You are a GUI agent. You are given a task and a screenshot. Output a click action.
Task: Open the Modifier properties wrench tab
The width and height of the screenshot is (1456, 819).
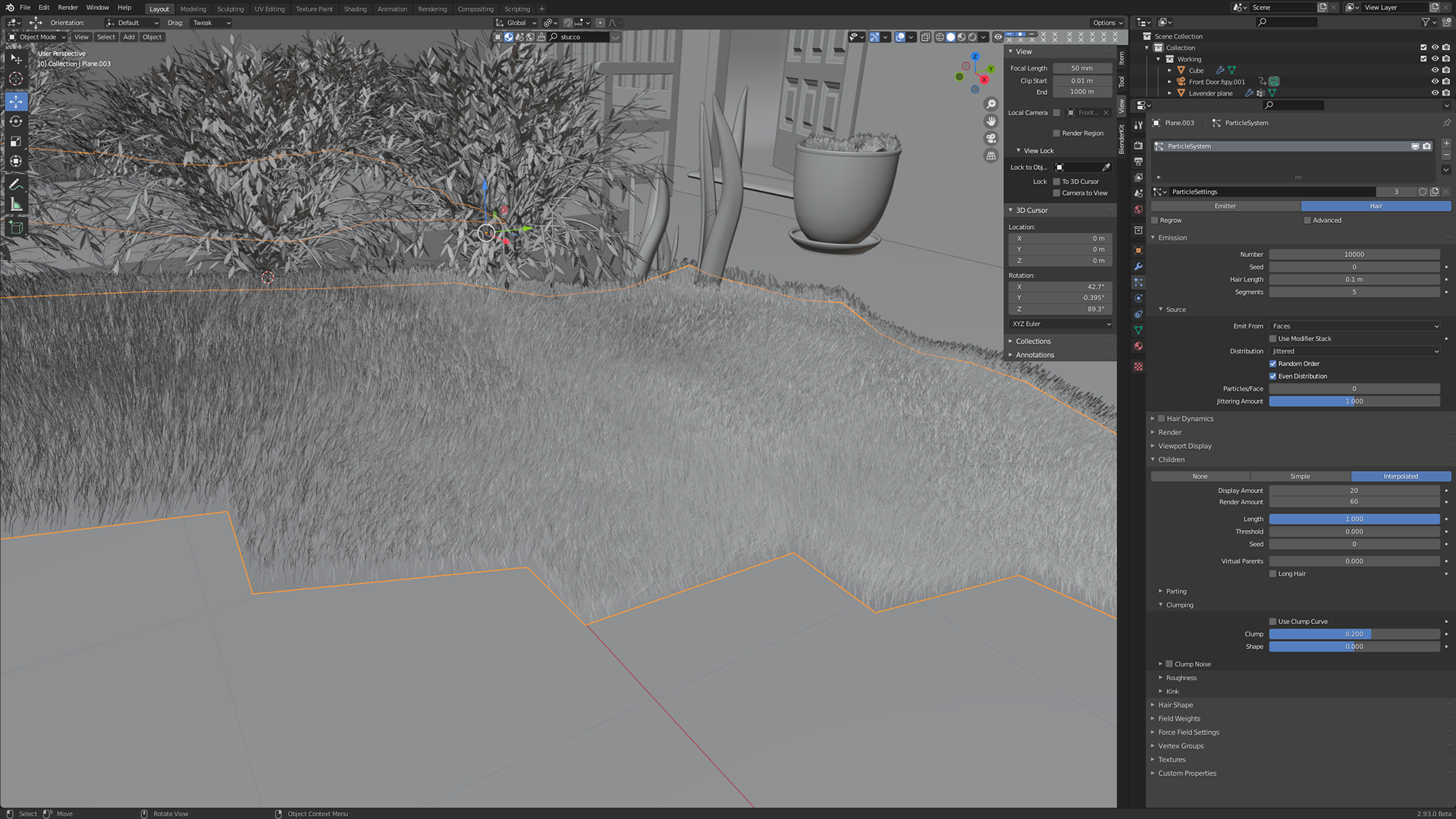[1138, 266]
